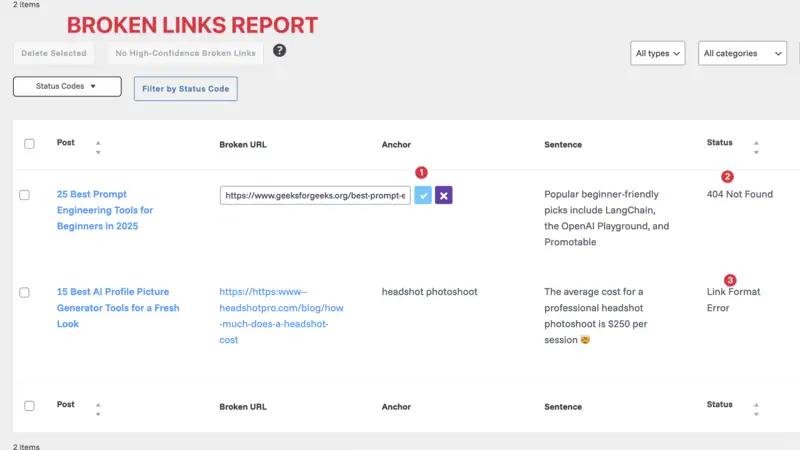Image resolution: width=800 pixels, height=450 pixels.
Task: Click the Anchor header in footer row
Action: pyautogui.click(x=396, y=407)
